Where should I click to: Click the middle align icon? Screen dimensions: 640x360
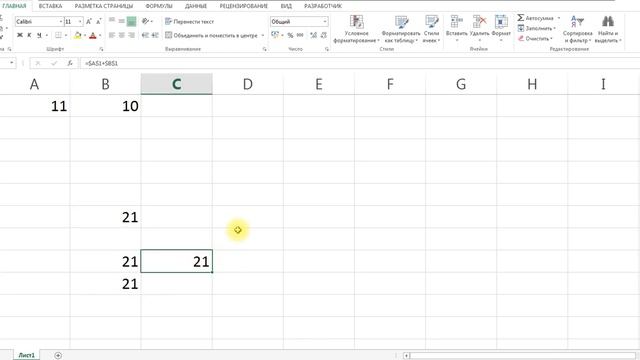click(122, 22)
